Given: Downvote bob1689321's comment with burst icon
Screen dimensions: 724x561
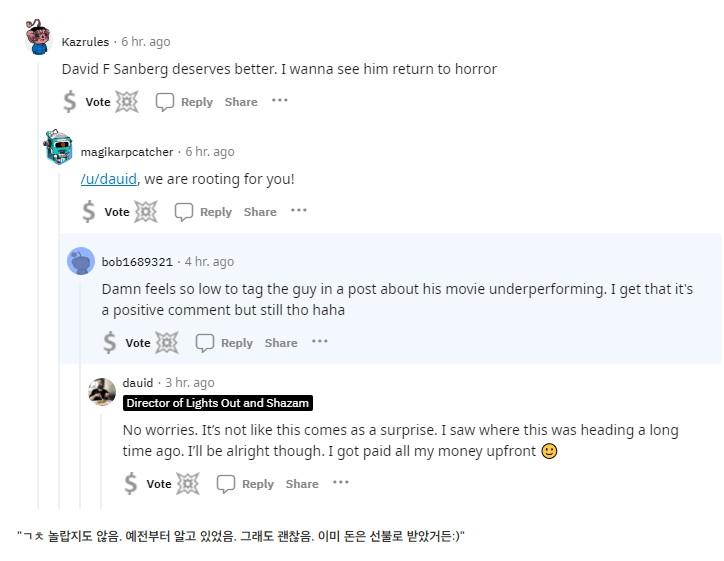Looking at the screenshot, I should (167, 343).
